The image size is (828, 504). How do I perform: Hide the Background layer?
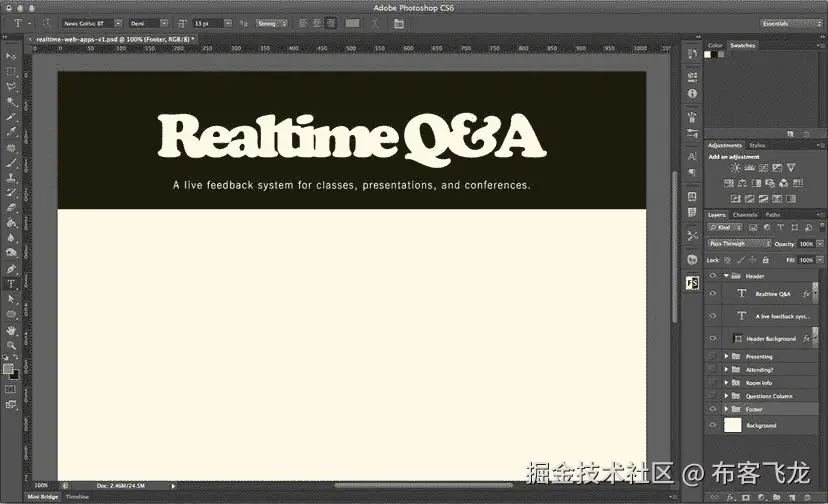coord(712,425)
